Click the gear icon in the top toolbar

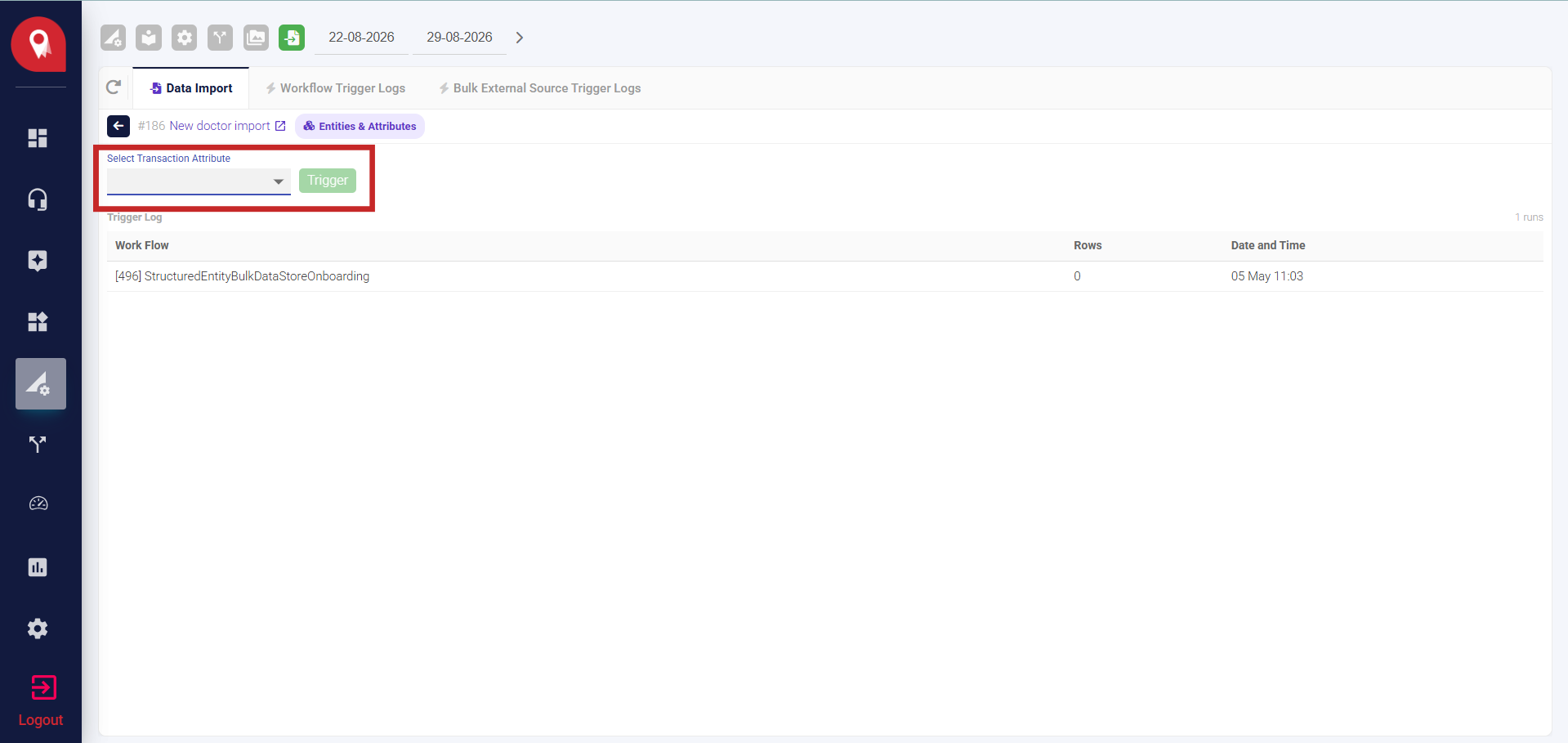pos(185,38)
